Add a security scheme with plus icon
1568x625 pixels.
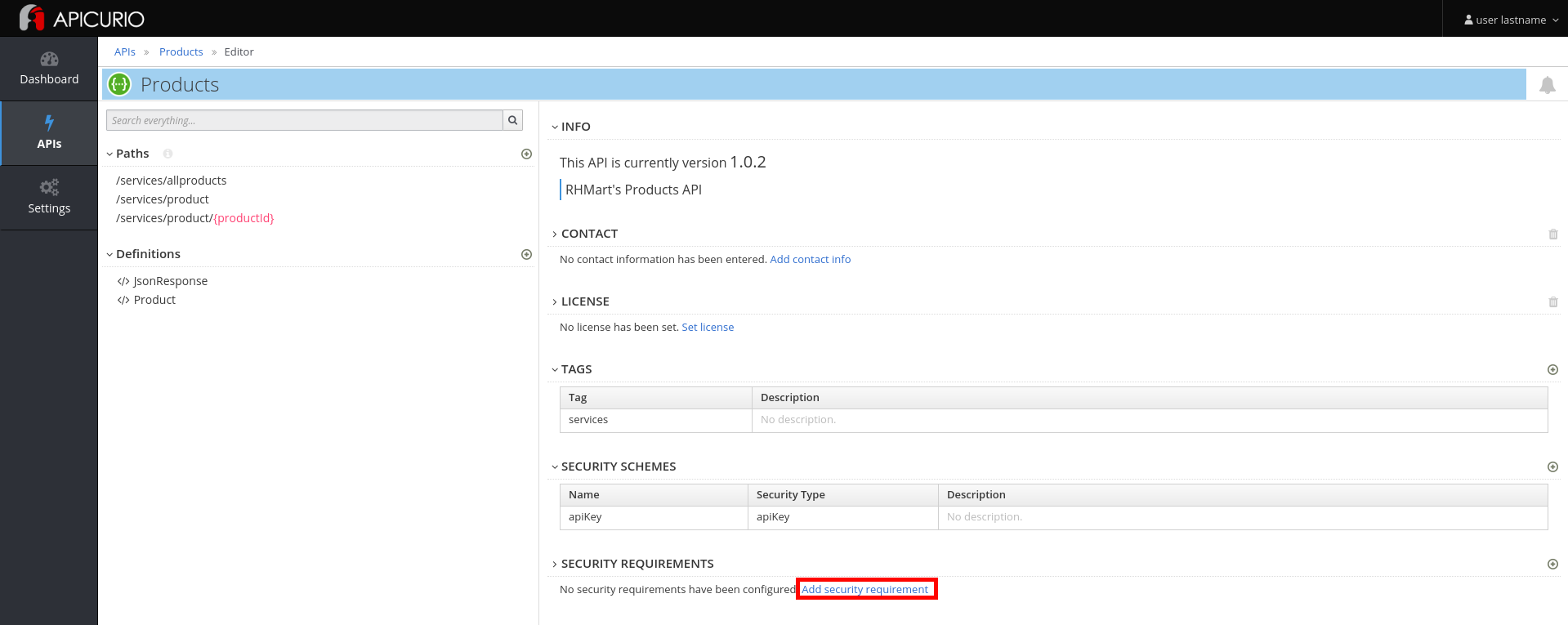point(1552,467)
